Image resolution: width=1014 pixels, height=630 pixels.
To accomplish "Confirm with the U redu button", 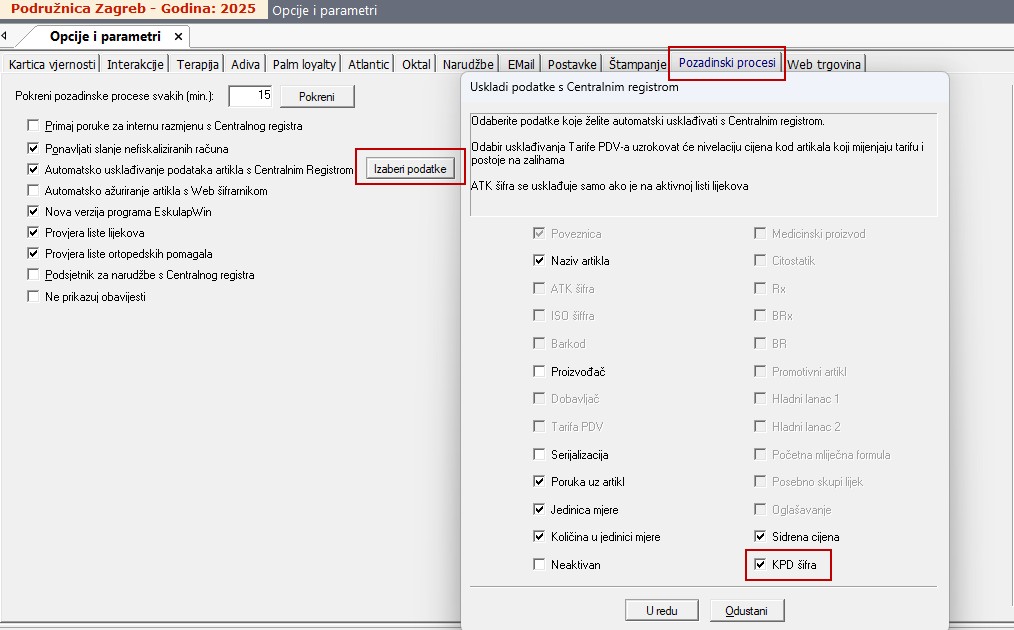I will 661,610.
